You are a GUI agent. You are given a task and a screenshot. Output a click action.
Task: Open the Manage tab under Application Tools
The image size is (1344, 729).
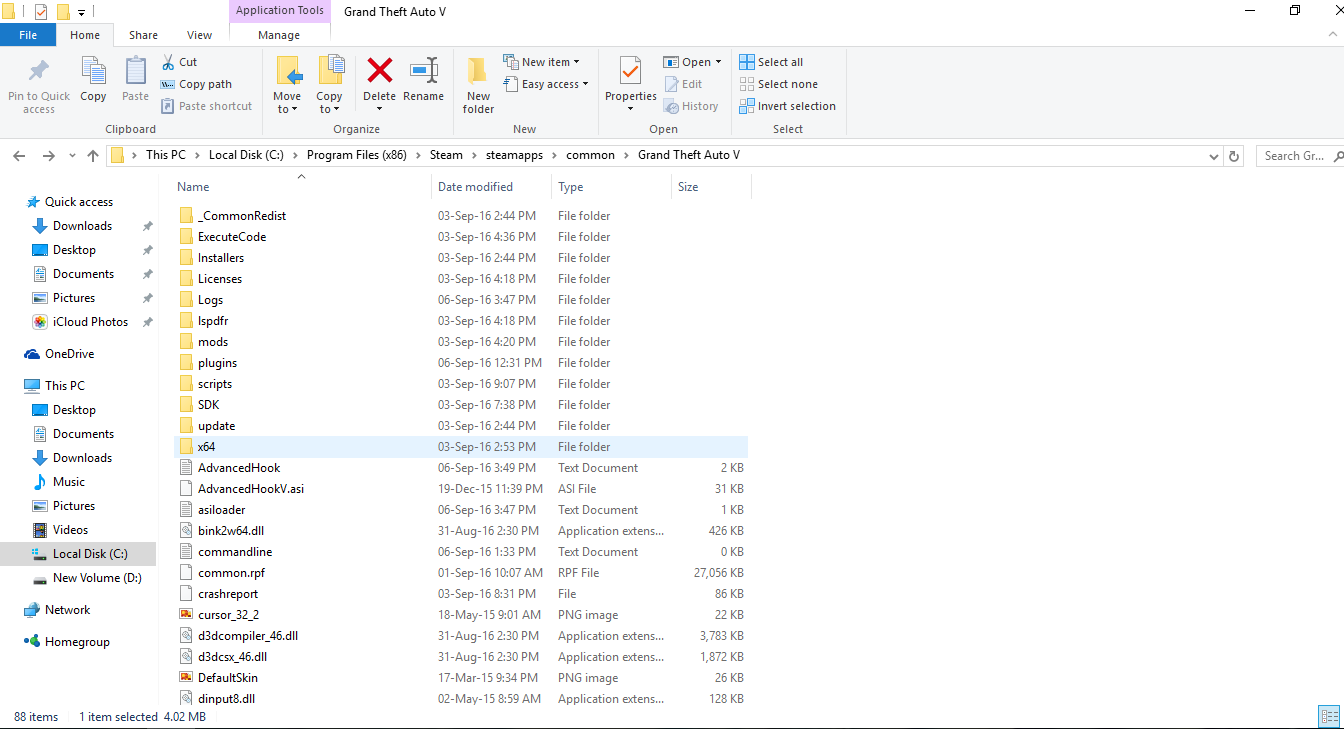pos(279,35)
